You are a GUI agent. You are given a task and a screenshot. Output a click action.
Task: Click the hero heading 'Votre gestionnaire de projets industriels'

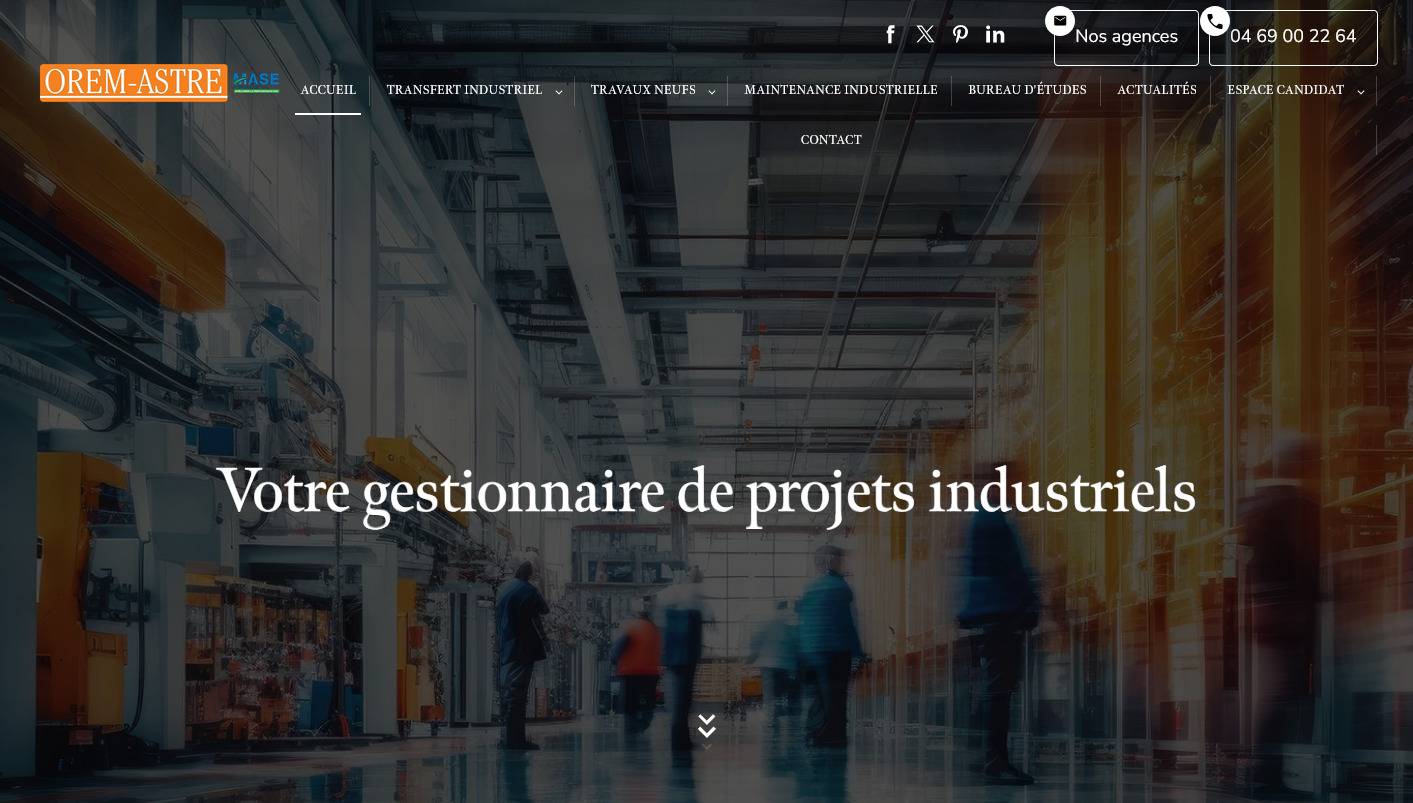pos(706,492)
